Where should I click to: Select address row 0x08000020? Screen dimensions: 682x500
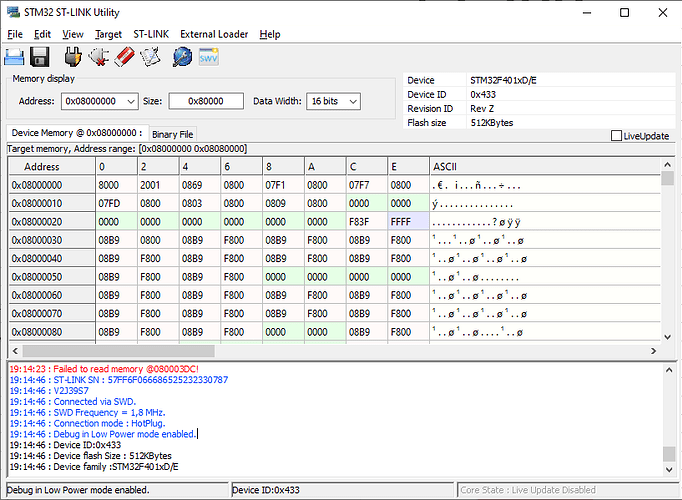[52, 222]
